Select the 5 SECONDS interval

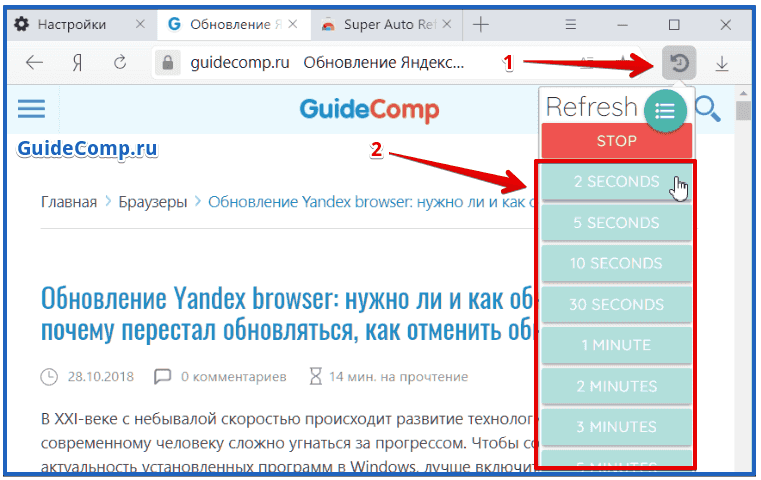pos(616,223)
